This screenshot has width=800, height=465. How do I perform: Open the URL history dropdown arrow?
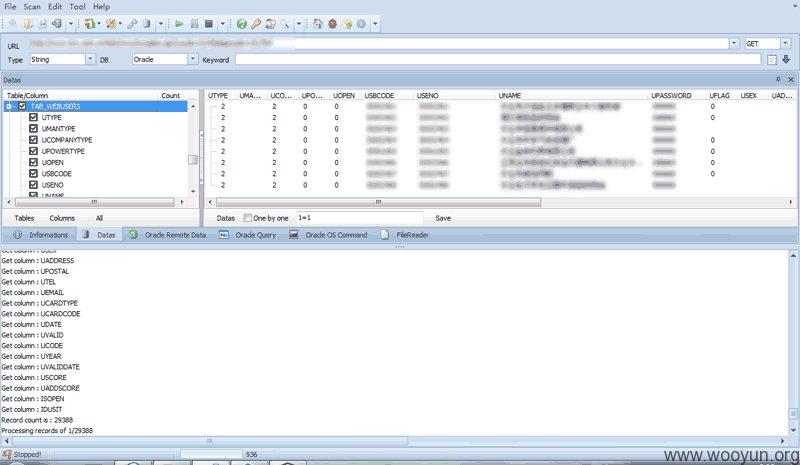point(734,43)
